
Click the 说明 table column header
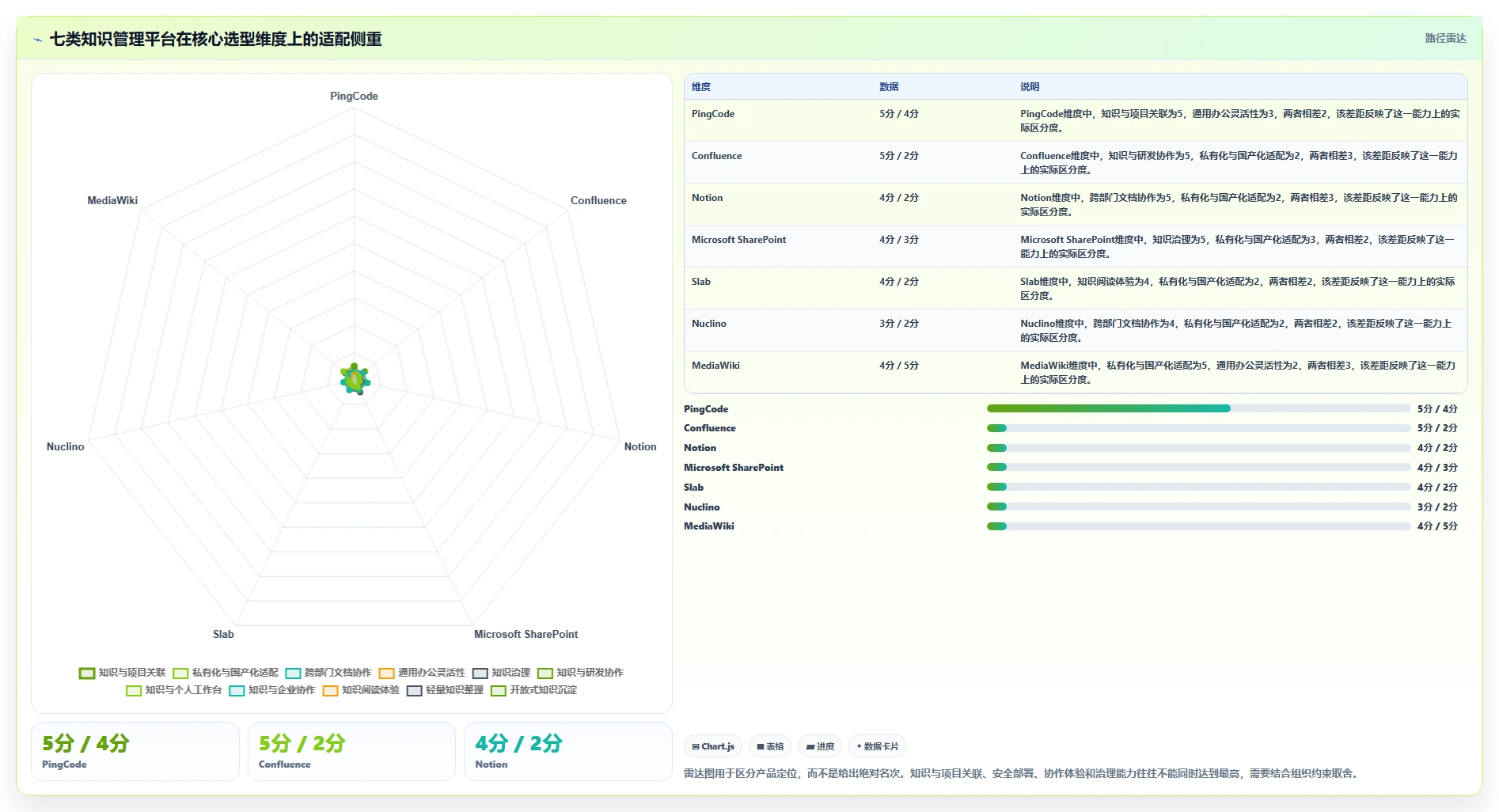1030,87
